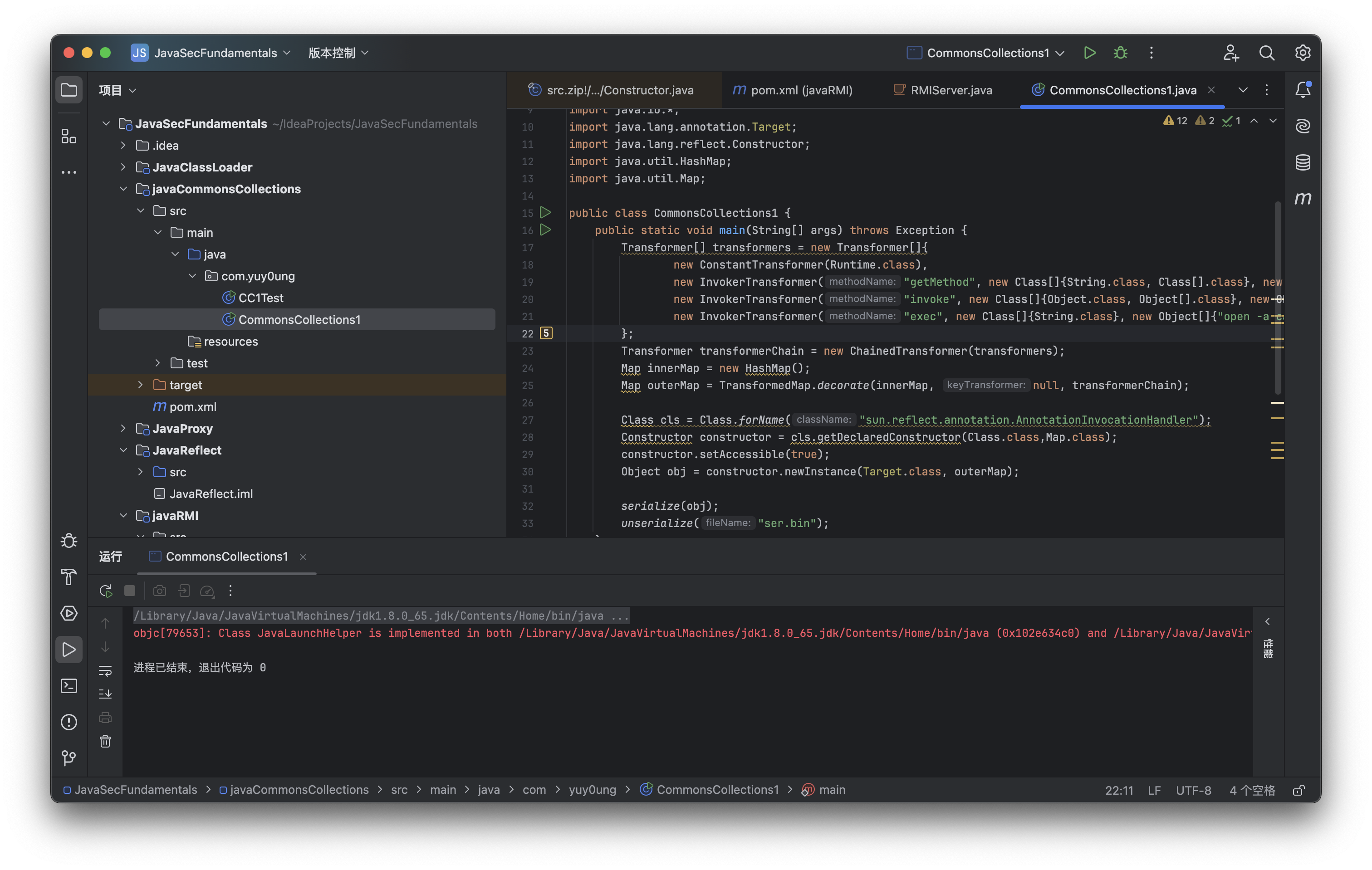This screenshot has width=1372, height=870.
Task: Toggle scroll to end in console
Action: coord(105,694)
